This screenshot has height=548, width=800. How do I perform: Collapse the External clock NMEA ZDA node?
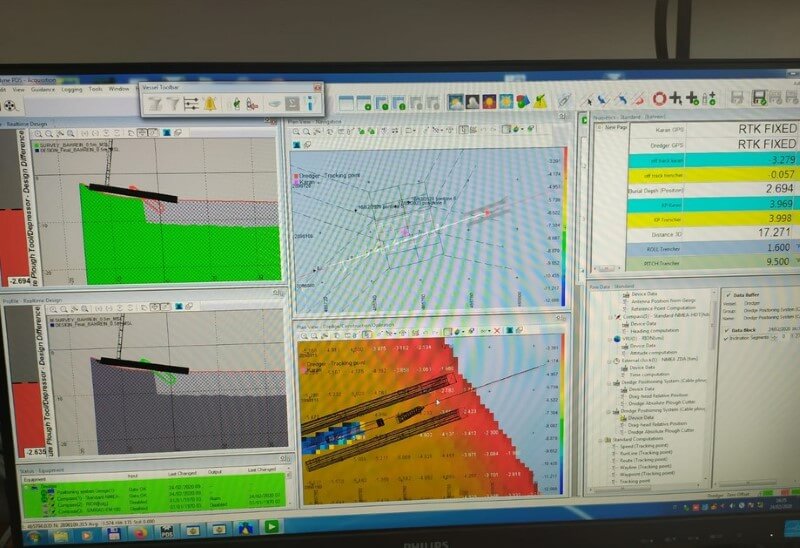pyautogui.click(x=609, y=361)
